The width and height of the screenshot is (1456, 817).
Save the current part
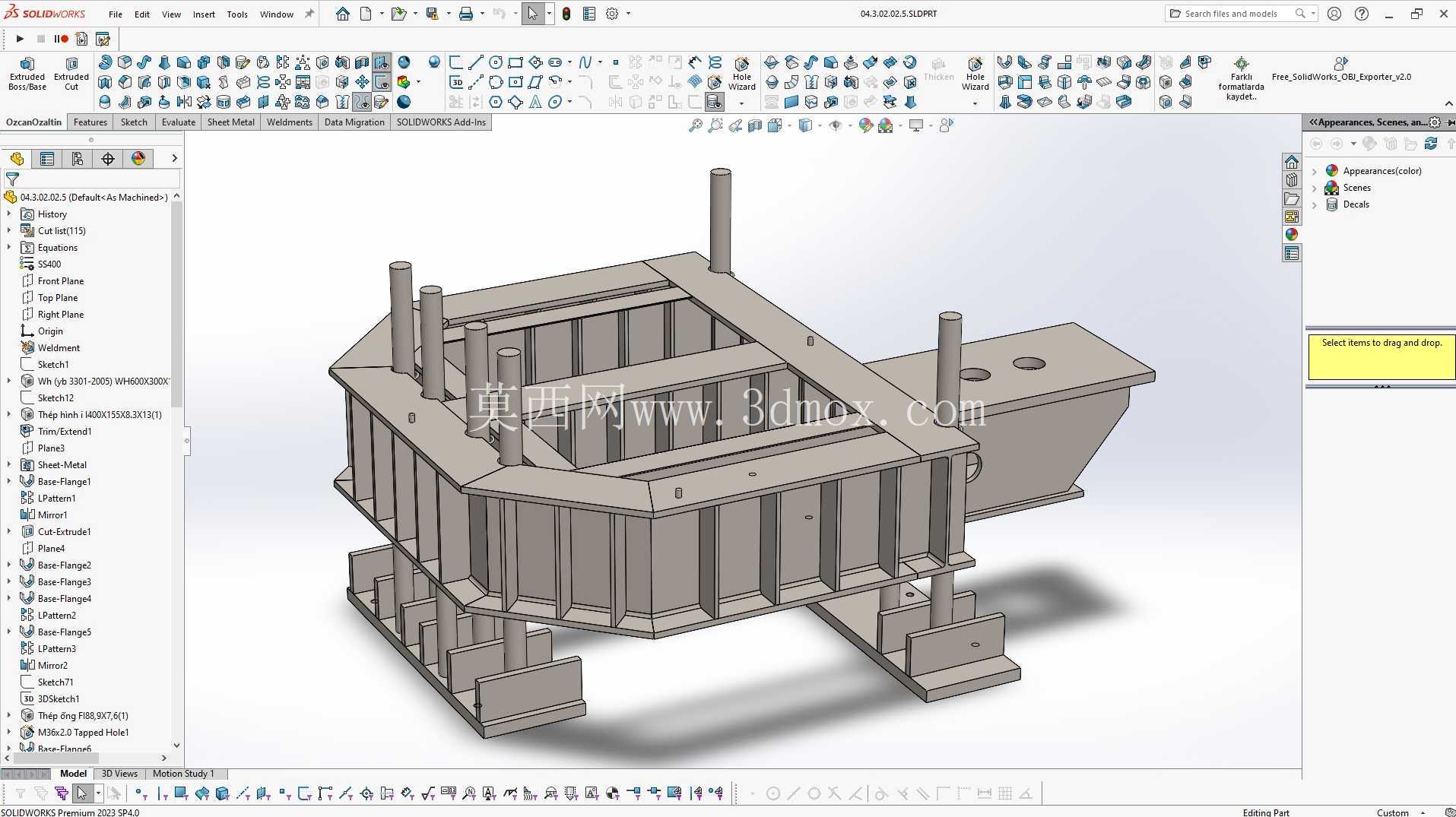(432, 14)
